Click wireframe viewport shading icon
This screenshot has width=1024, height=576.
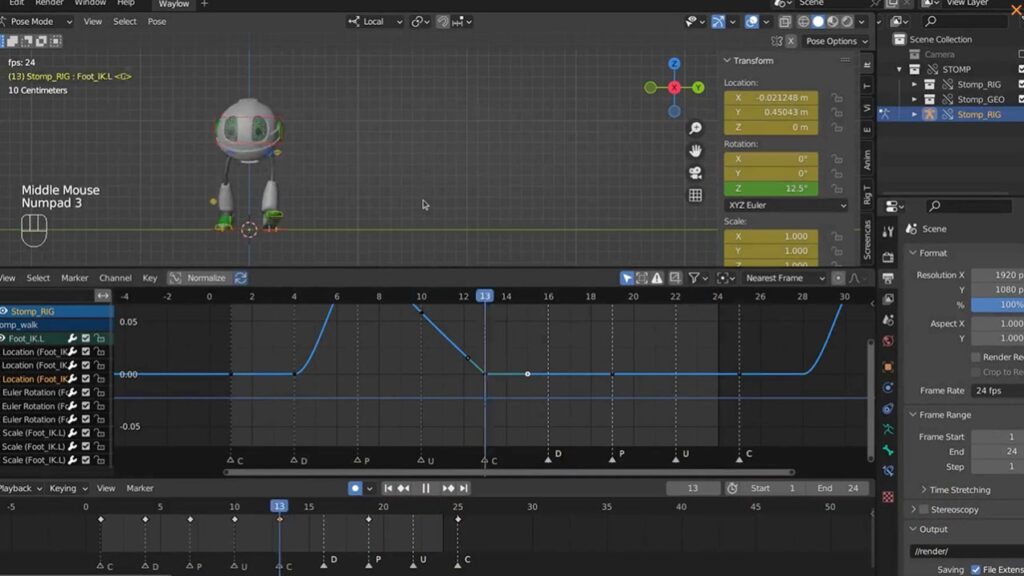click(x=804, y=22)
